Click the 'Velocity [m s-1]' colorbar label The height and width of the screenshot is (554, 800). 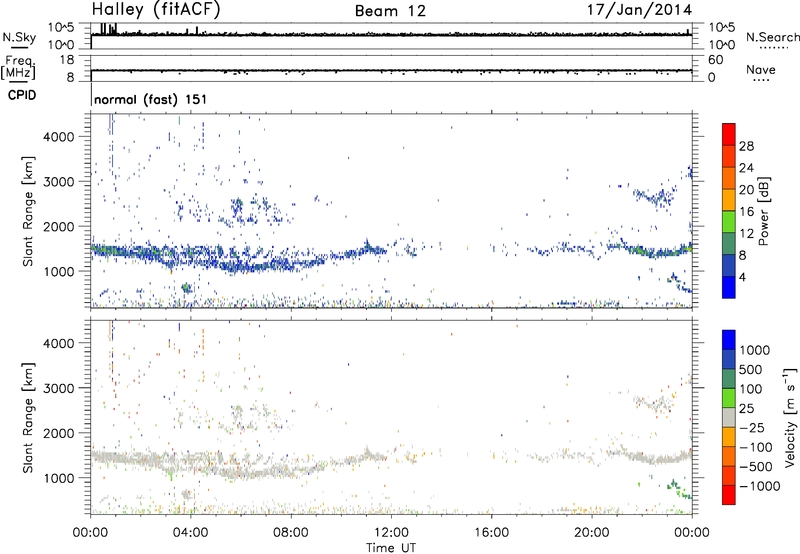click(x=789, y=417)
